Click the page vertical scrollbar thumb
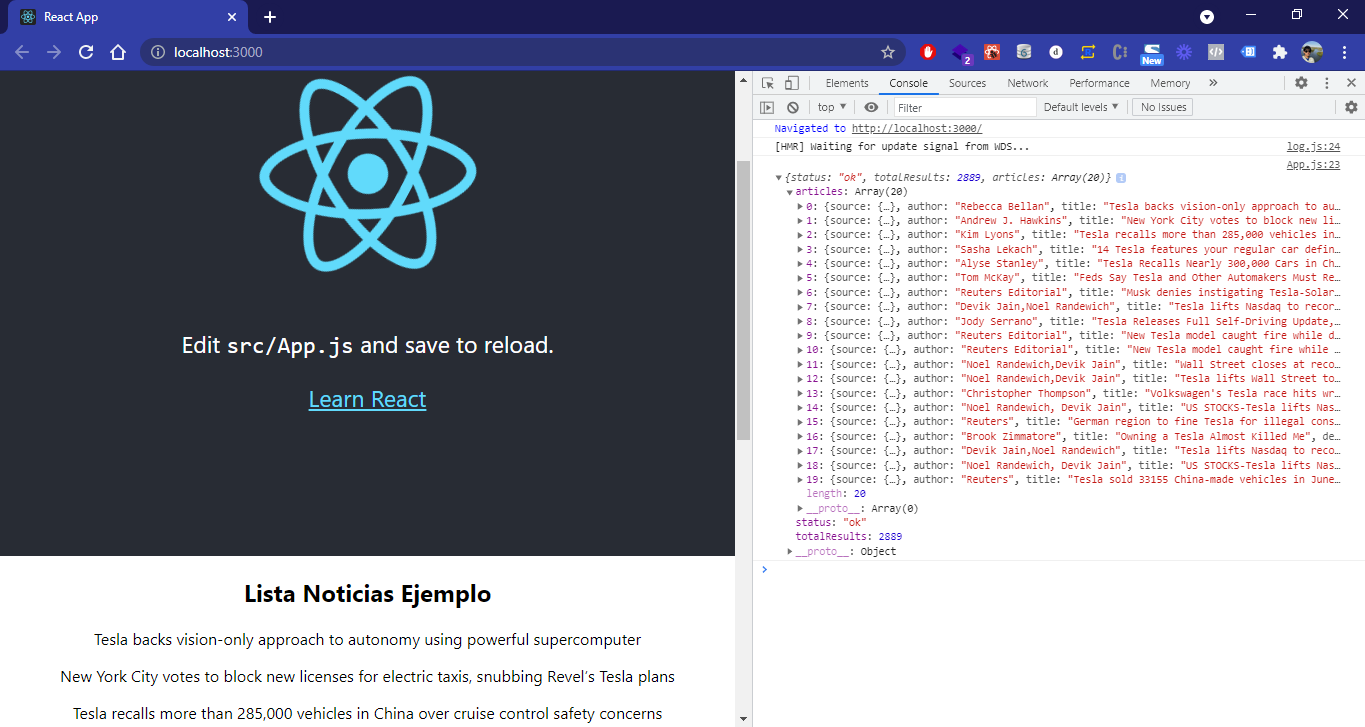 click(743, 300)
